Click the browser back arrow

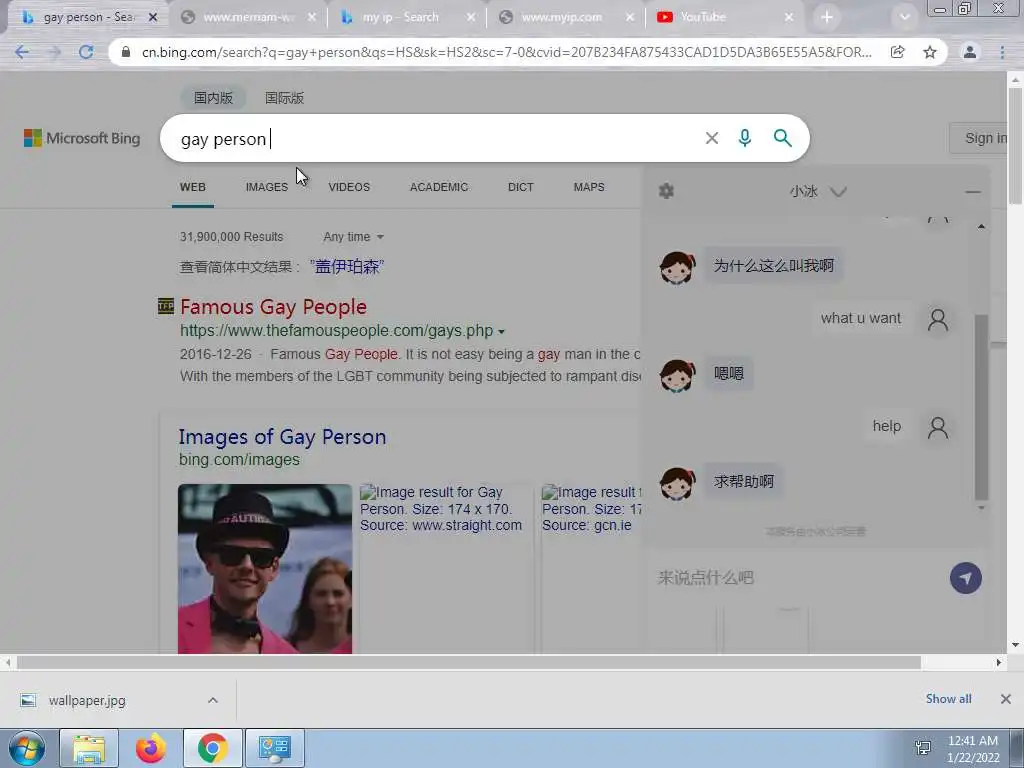tap(22, 52)
